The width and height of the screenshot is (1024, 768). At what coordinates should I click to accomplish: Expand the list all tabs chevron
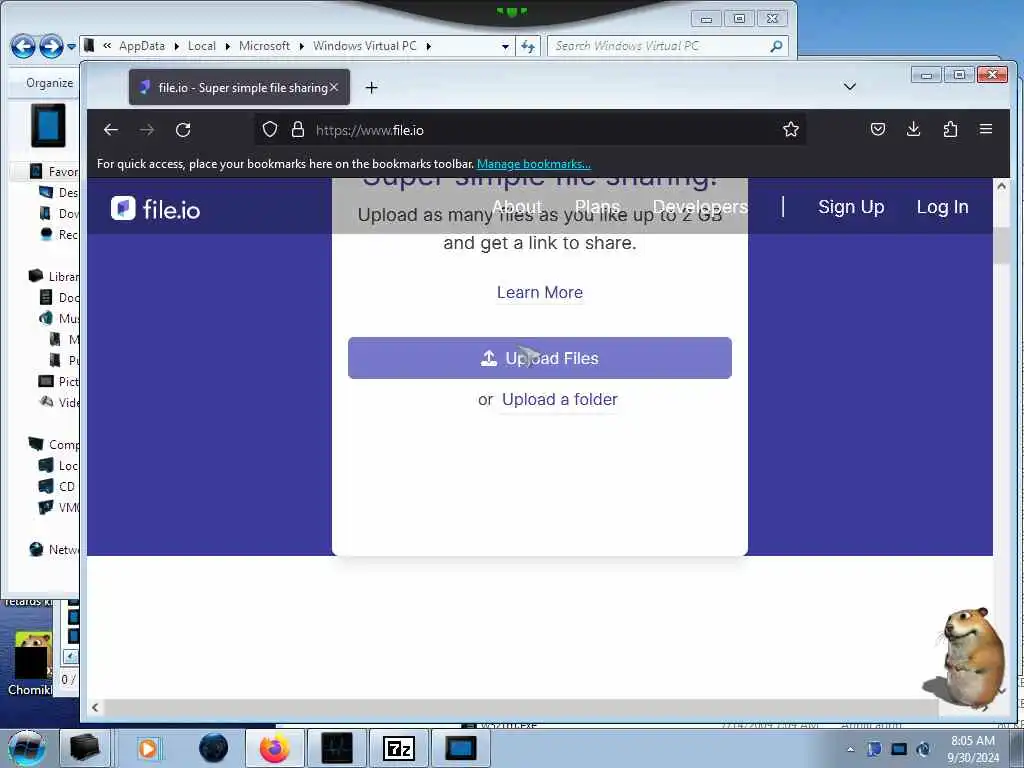(850, 87)
